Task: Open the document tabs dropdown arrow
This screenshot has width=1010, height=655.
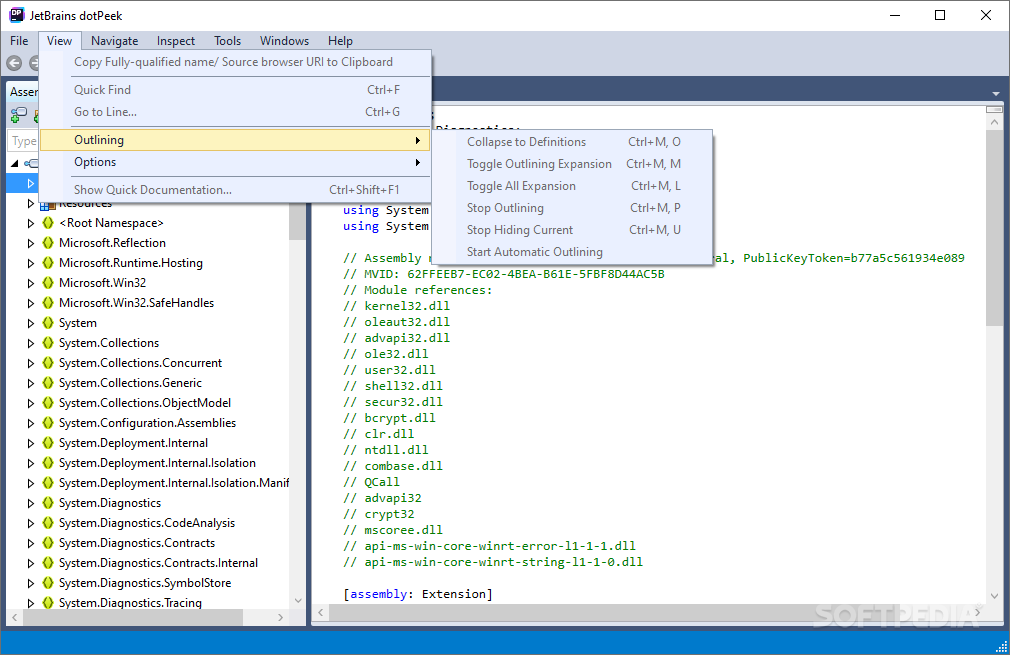Action: [995, 94]
